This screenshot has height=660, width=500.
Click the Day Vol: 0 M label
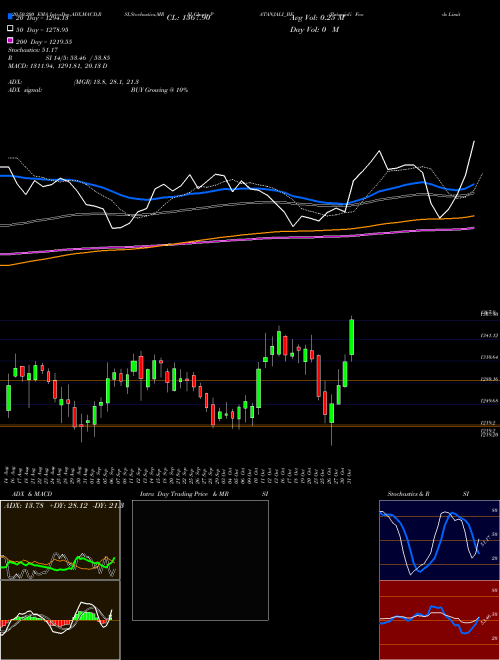pyautogui.click(x=314, y=29)
